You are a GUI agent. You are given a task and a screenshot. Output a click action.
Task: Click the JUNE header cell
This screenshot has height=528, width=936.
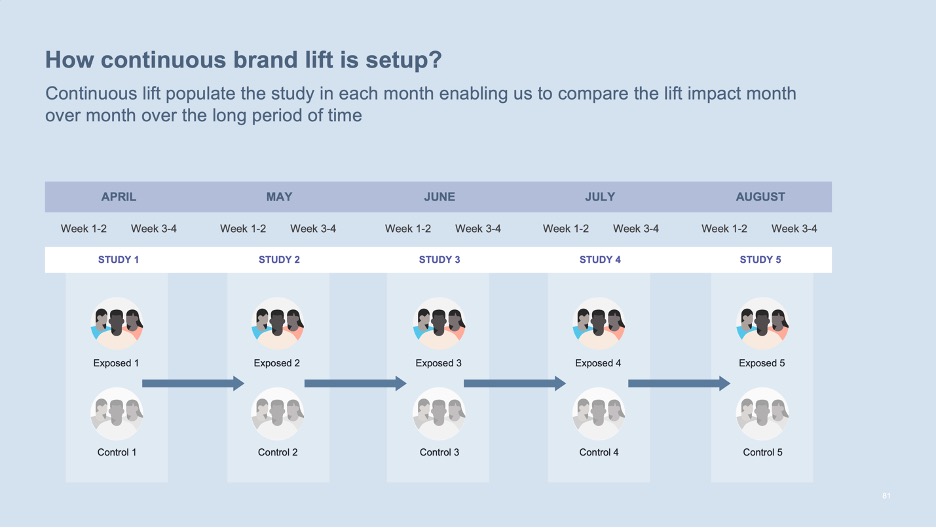point(439,197)
